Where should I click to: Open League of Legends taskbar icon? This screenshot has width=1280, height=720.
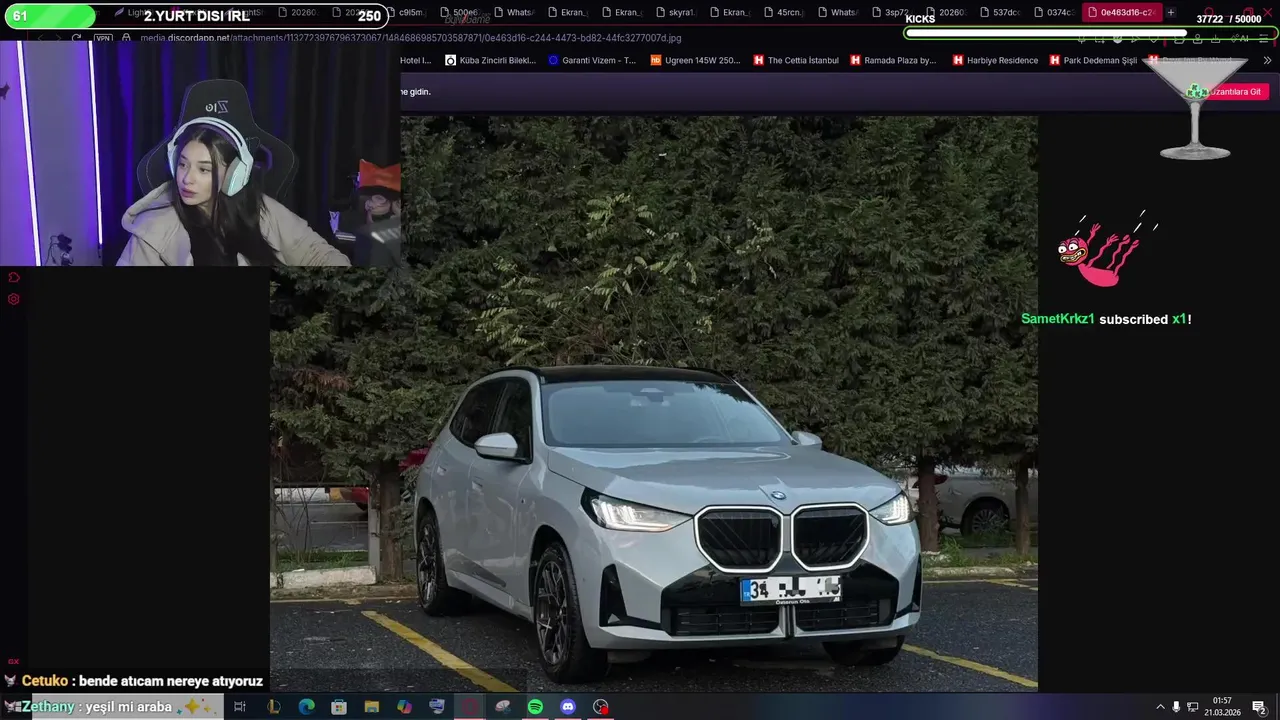[x=273, y=707]
